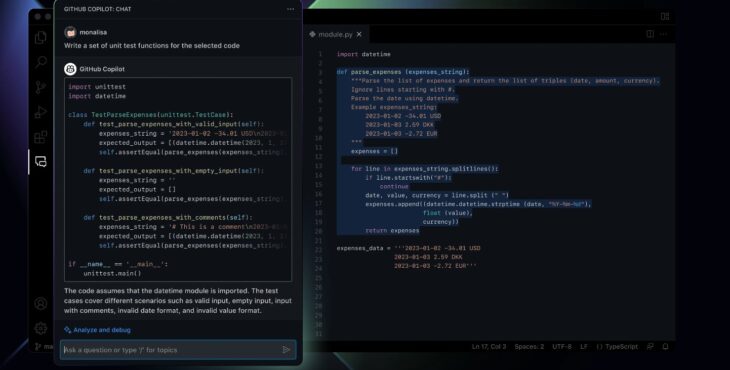Screen dimensions: 730x370
Task: Click Copilot's explanation paragraph below the code
Action: pos(178,301)
